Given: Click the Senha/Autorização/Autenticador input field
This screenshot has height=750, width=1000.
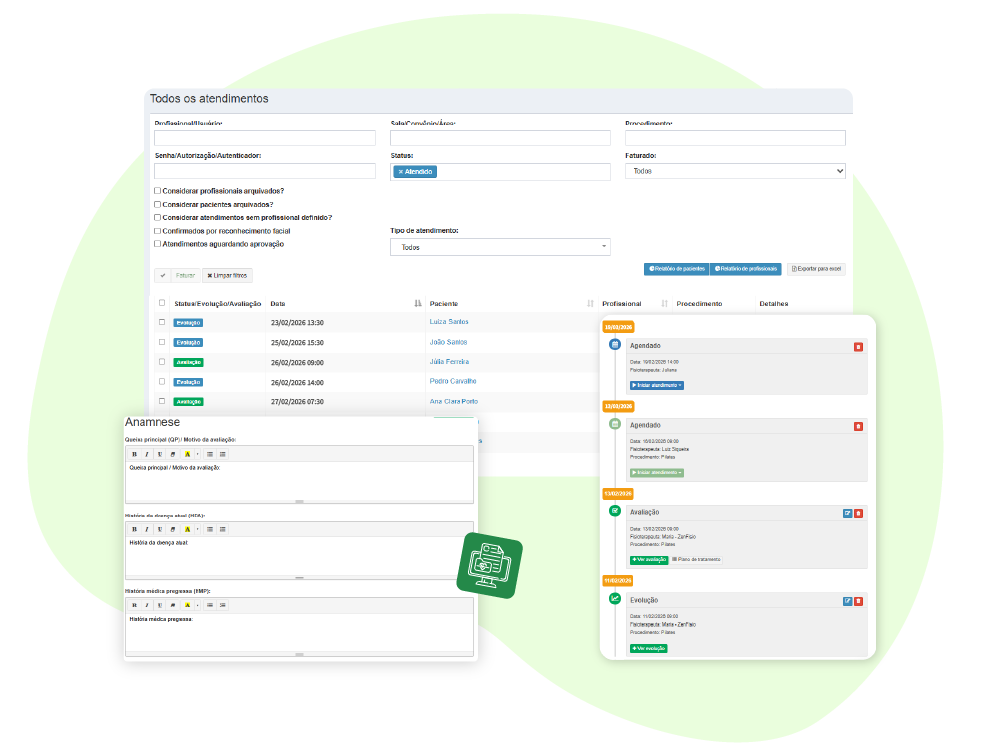Looking at the screenshot, I should [x=265, y=171].
